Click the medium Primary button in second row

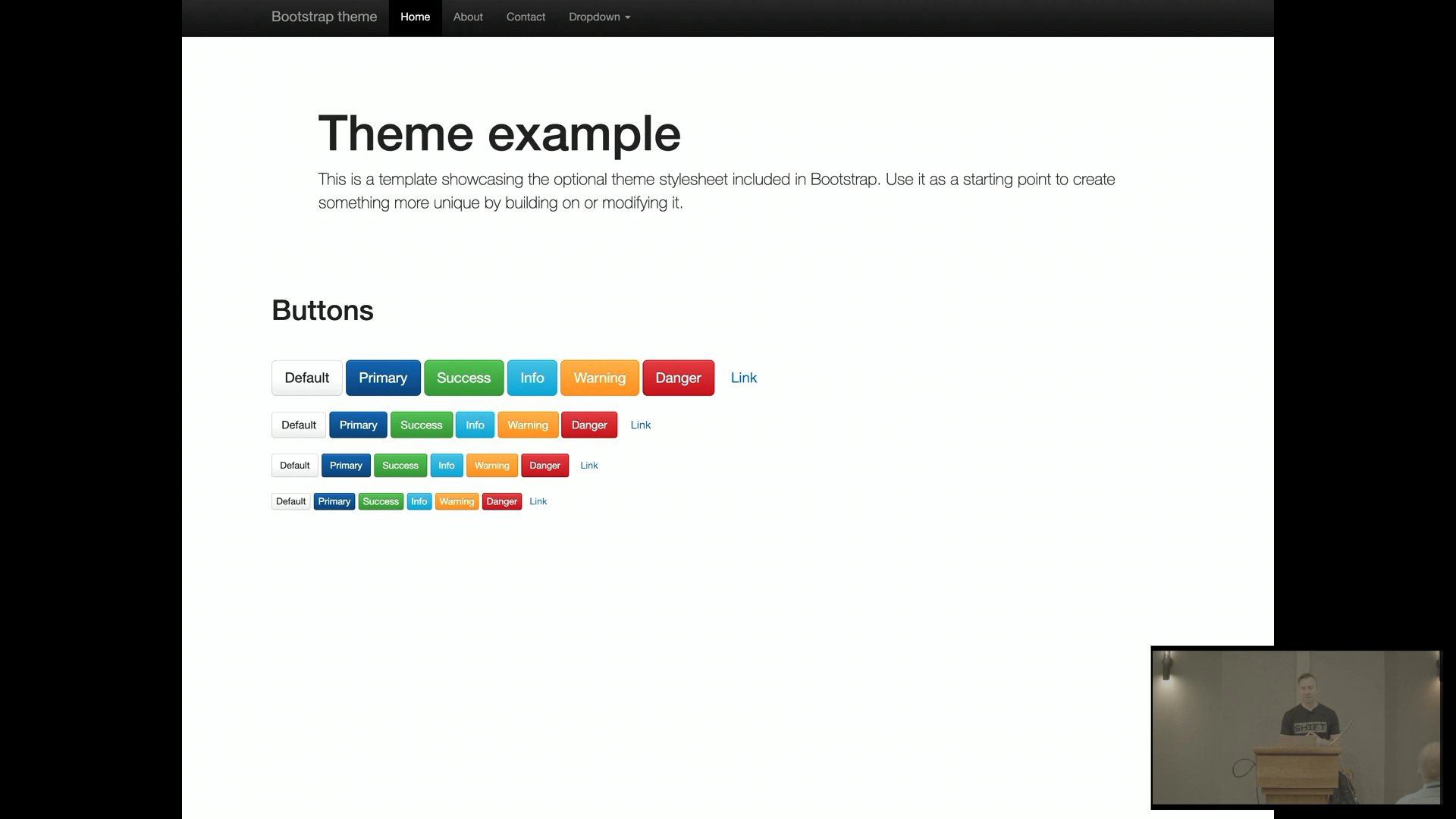tap(358, 425)
